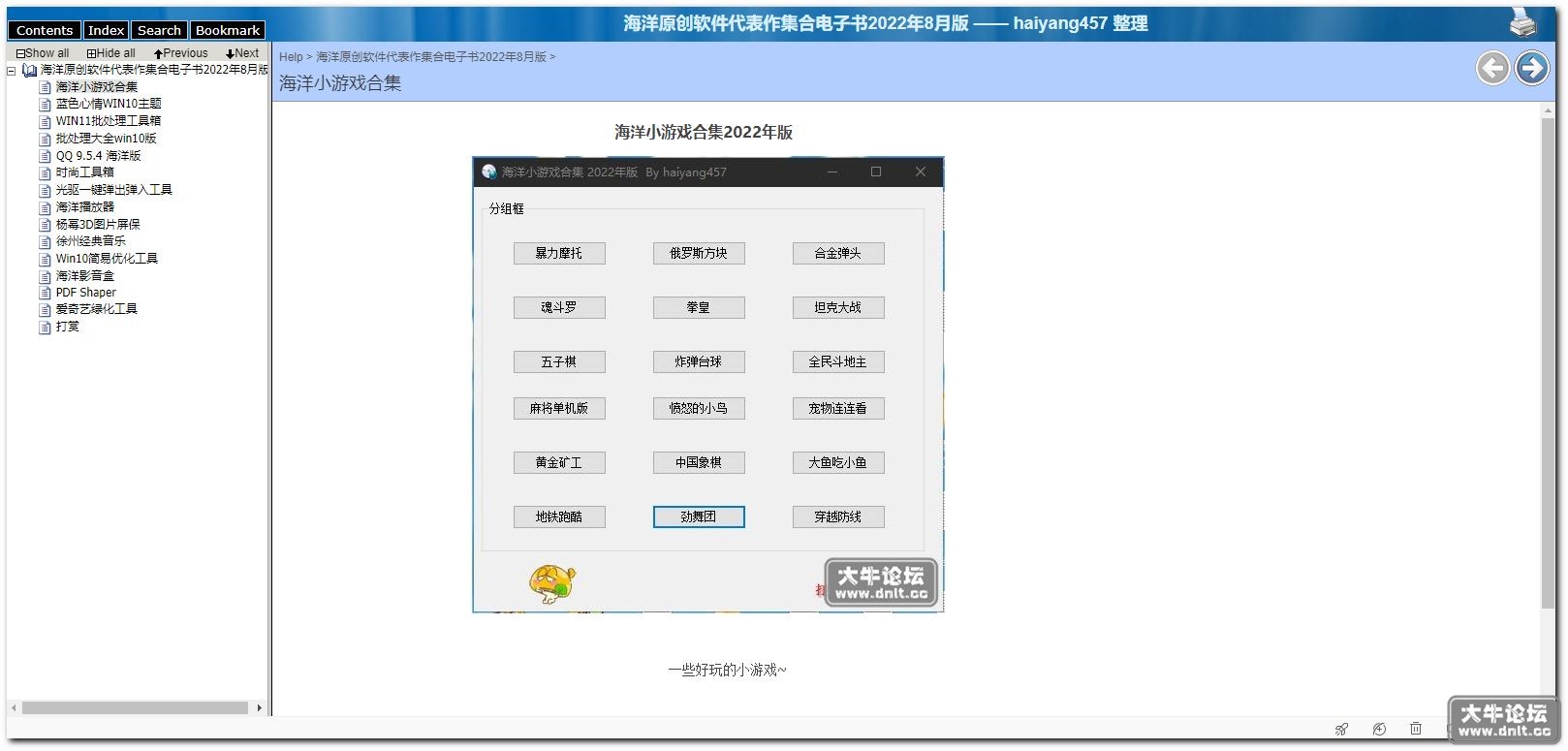The height and width of the screenshot is (751, 1568).
Task: Click the open book icon of the root node
Action: pyautogui.click(x=29, y=70)
